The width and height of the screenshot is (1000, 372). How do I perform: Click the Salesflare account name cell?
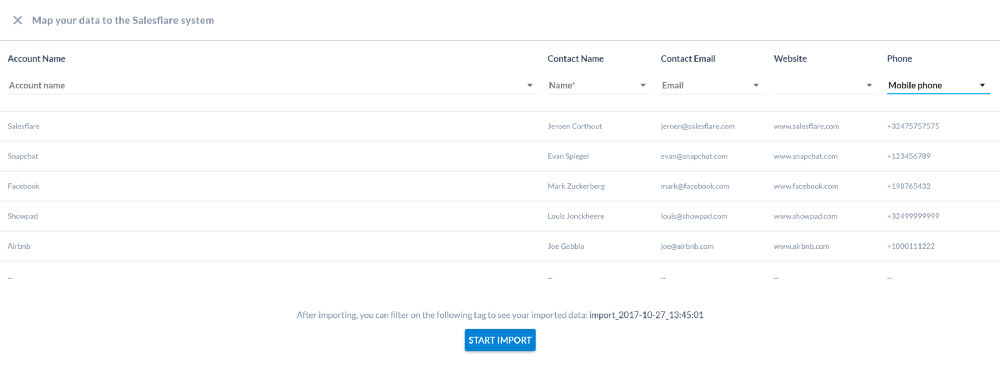(x=24, y=126)
